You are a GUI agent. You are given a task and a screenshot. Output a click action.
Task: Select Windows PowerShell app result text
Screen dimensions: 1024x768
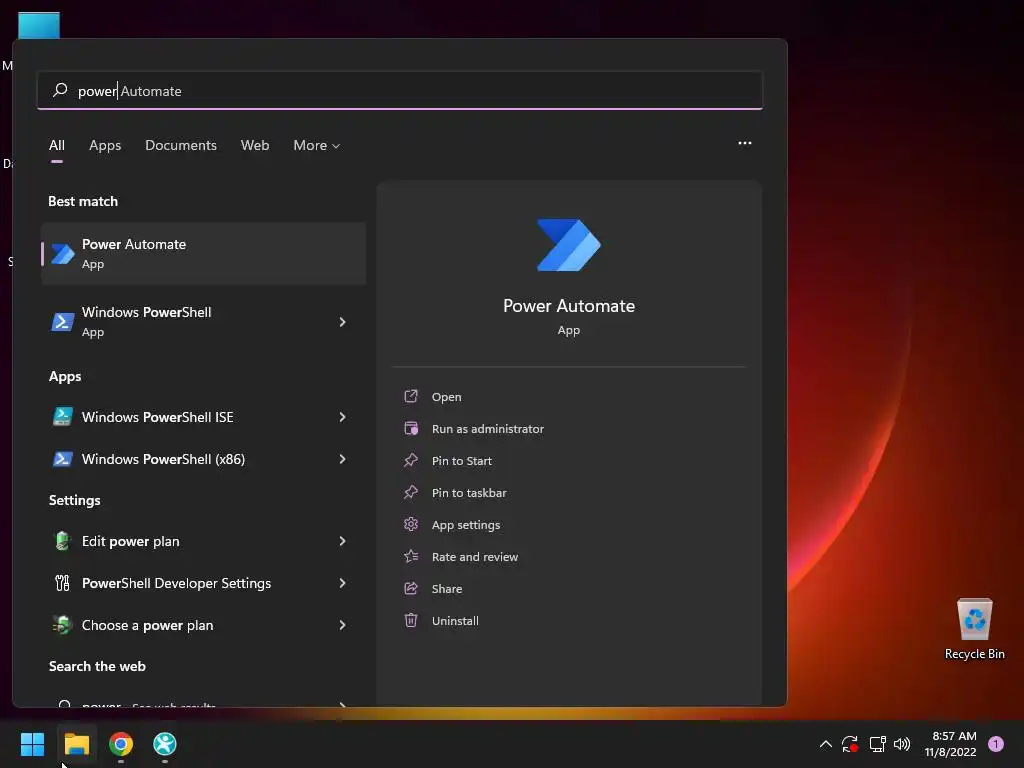(146, 312)
